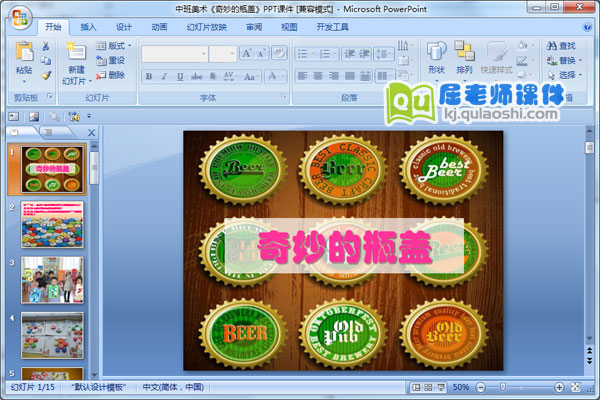This screenshot has width=600, height=400.
Task: Apply text shadow with the S icon
Action: tap(213, 76)
